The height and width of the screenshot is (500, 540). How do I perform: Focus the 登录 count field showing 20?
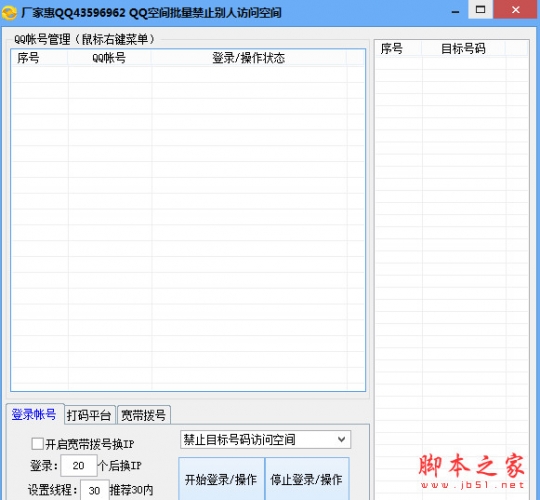79,466
